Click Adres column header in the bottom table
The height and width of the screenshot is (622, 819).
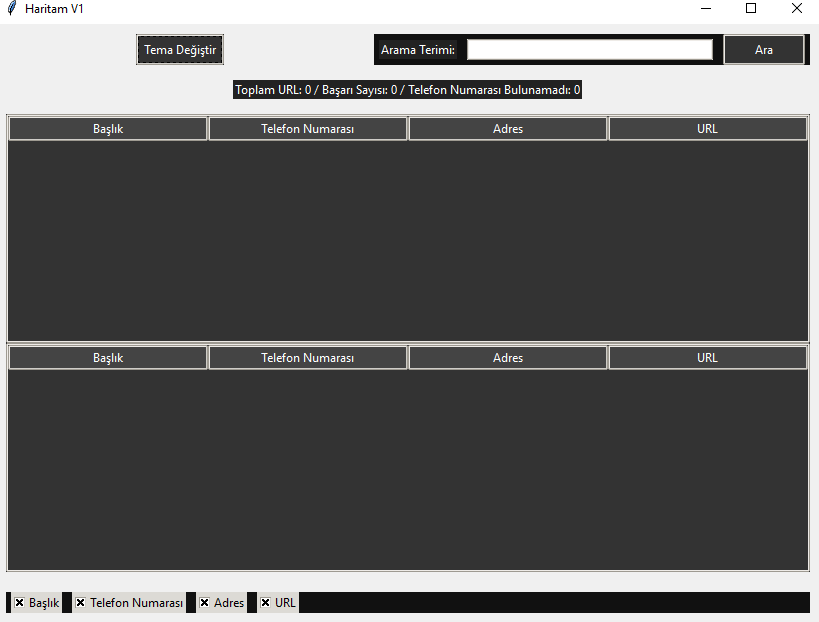(x=508, y=358)
